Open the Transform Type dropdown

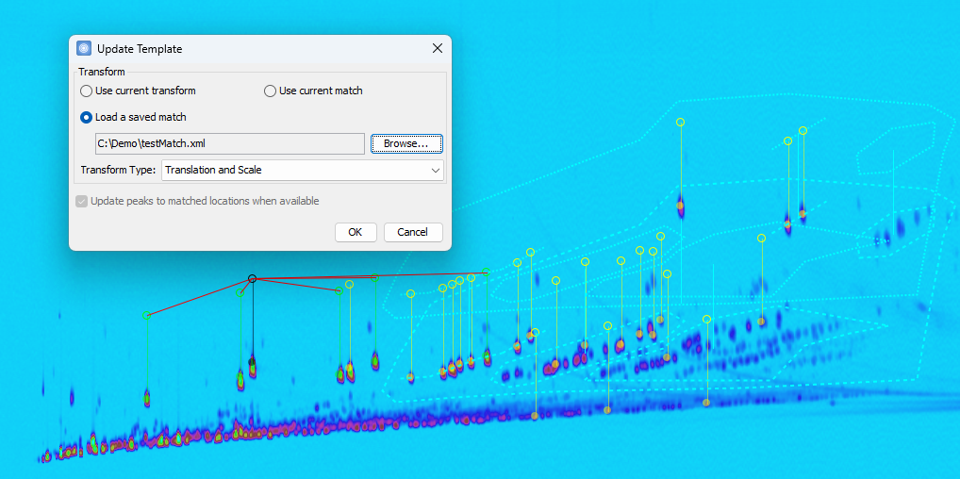pos(302,170)
